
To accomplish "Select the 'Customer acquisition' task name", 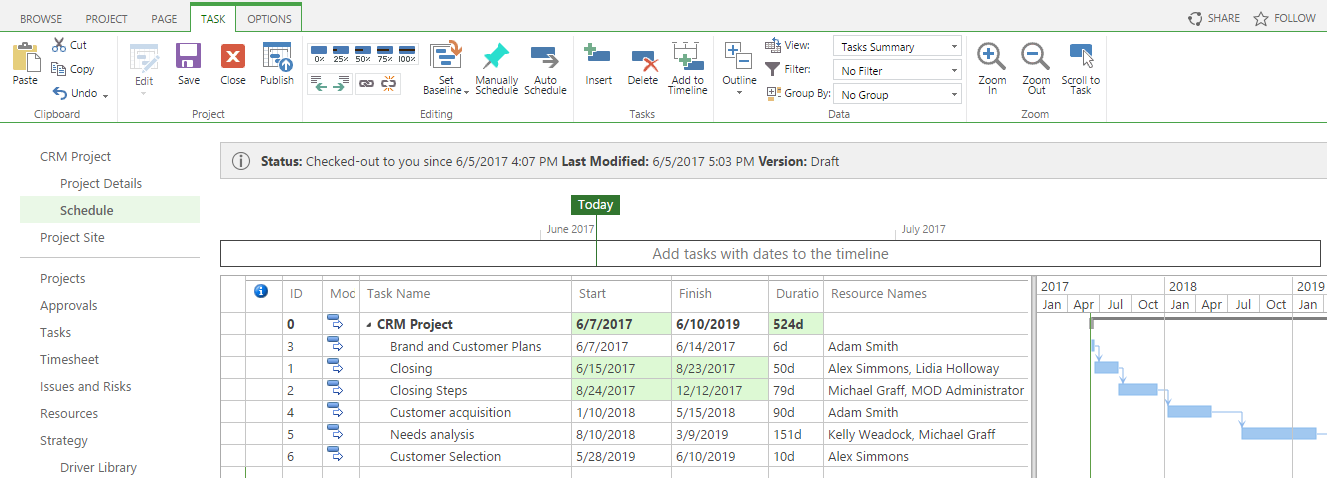I will 450,413.
